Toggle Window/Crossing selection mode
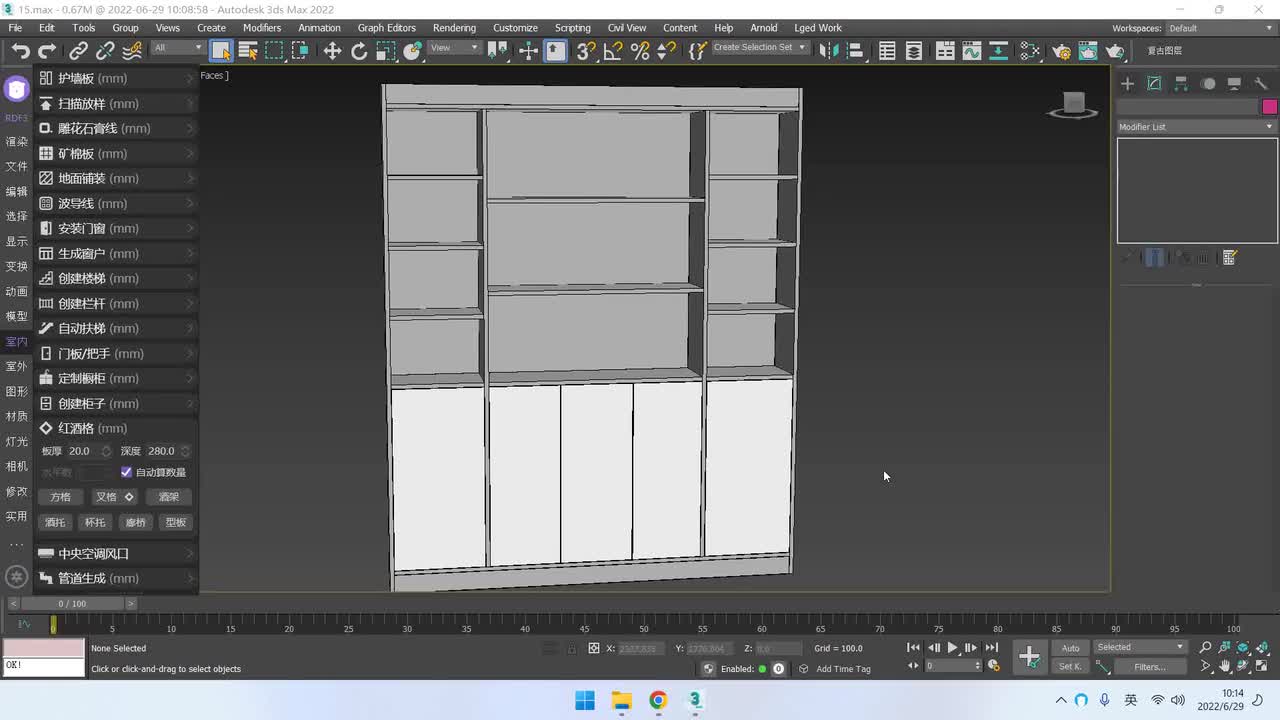 tap(300, 51)
